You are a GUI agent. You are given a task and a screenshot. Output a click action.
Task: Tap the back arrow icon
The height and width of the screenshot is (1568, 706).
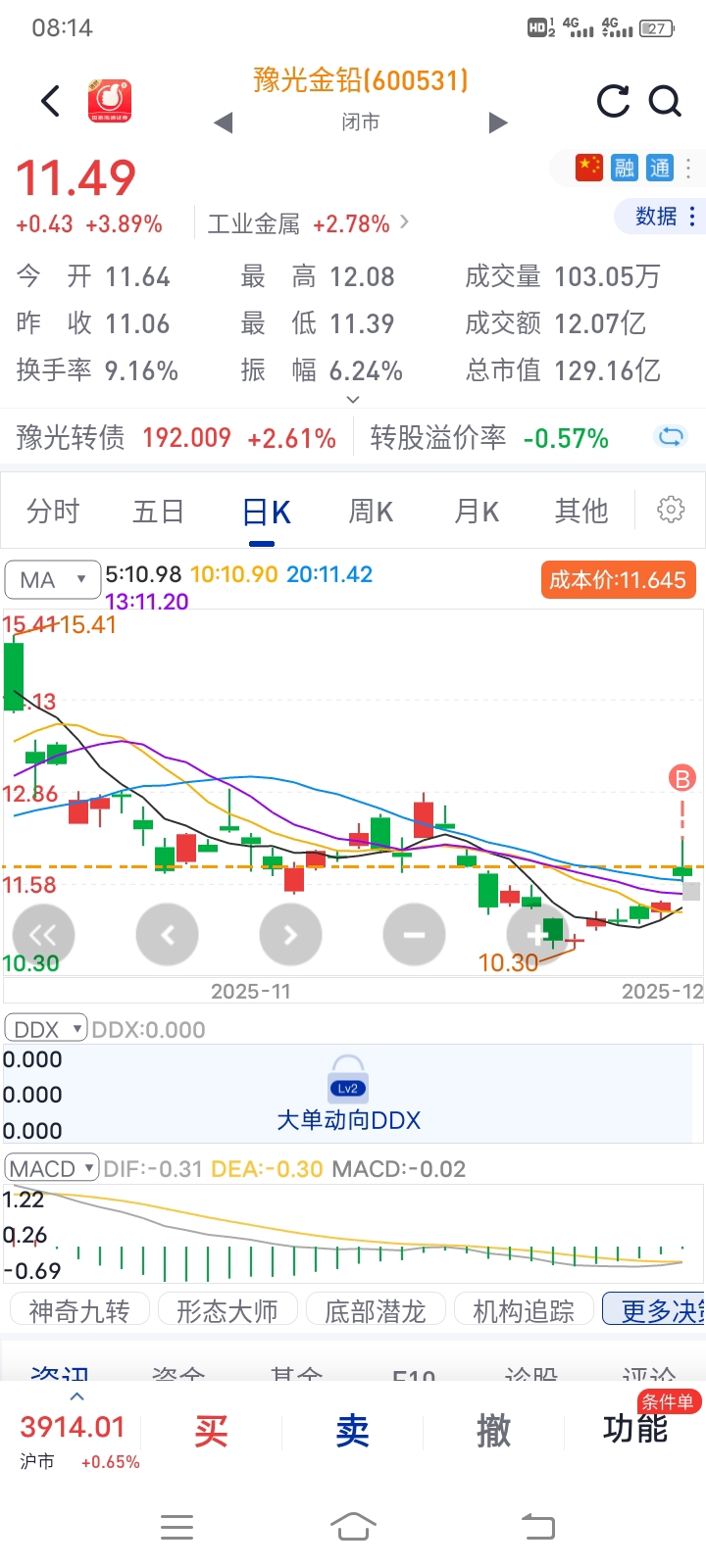point(51,101)
